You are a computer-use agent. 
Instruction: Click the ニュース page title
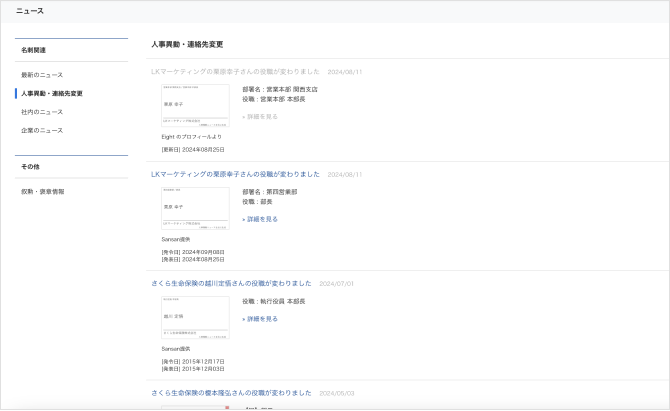click(29, 11)
